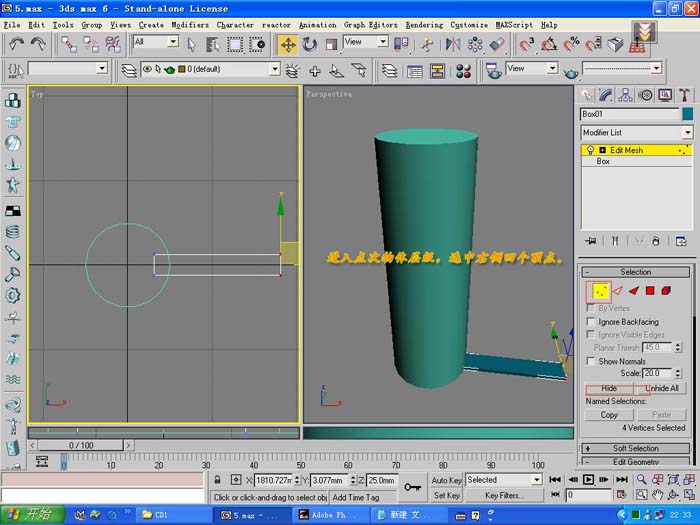Select Vertex sub-object level icon

click(x=600, y=291)
